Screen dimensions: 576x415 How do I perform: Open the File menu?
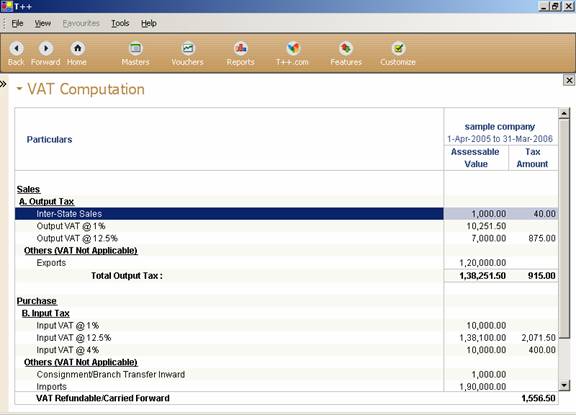tap(17, 24)
